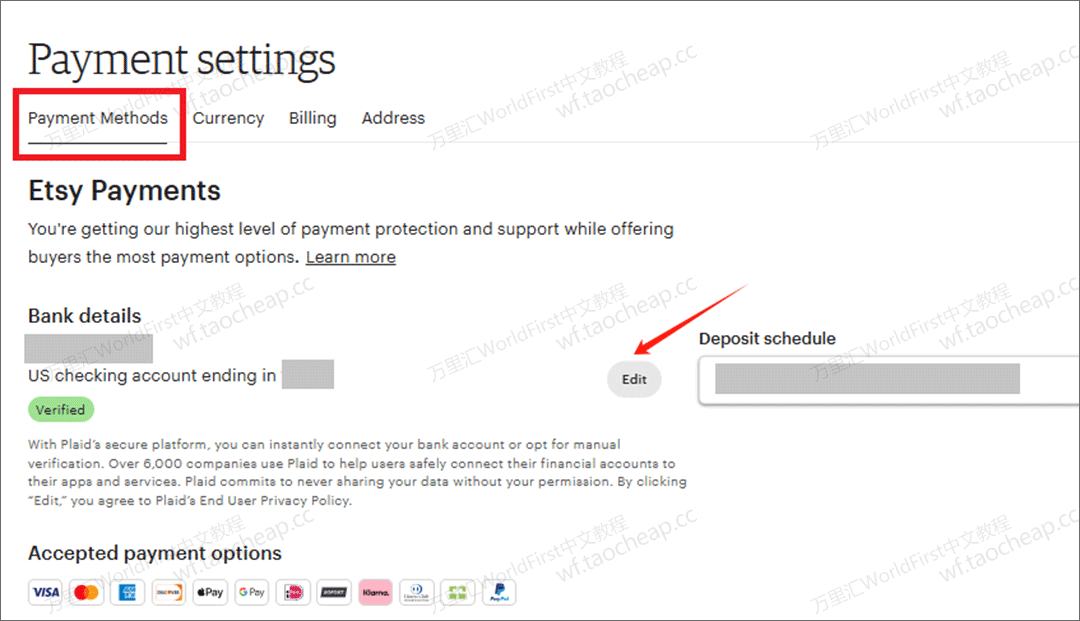The image size is (1080, 621).
Task: Click the American Express icon
Action: (x=127, y=592)
